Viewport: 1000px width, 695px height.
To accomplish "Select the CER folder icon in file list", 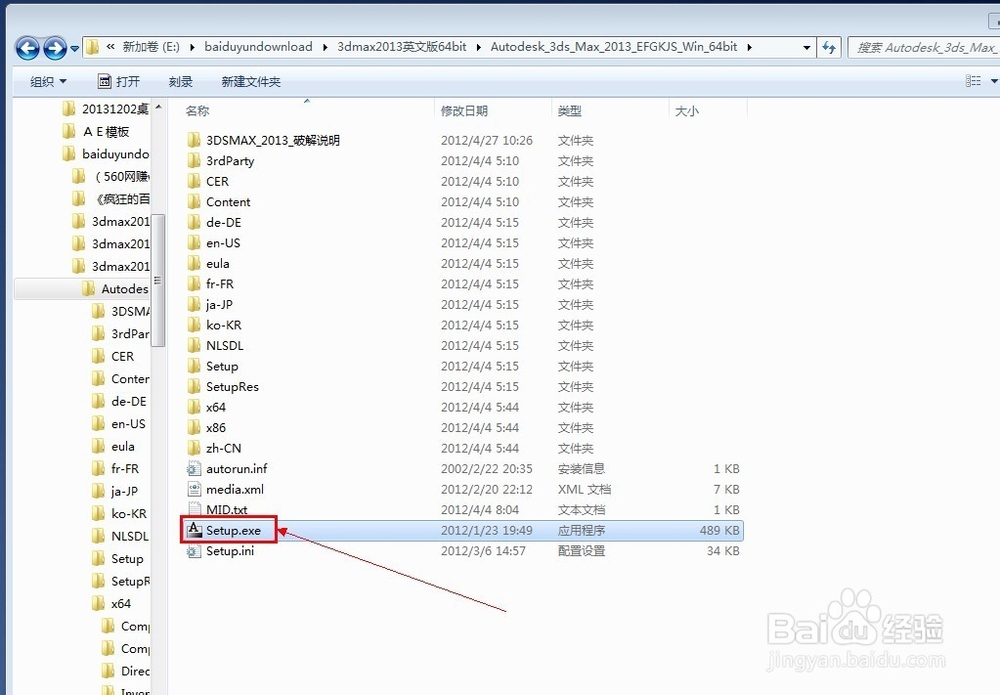I will click(x=194, y=181).
